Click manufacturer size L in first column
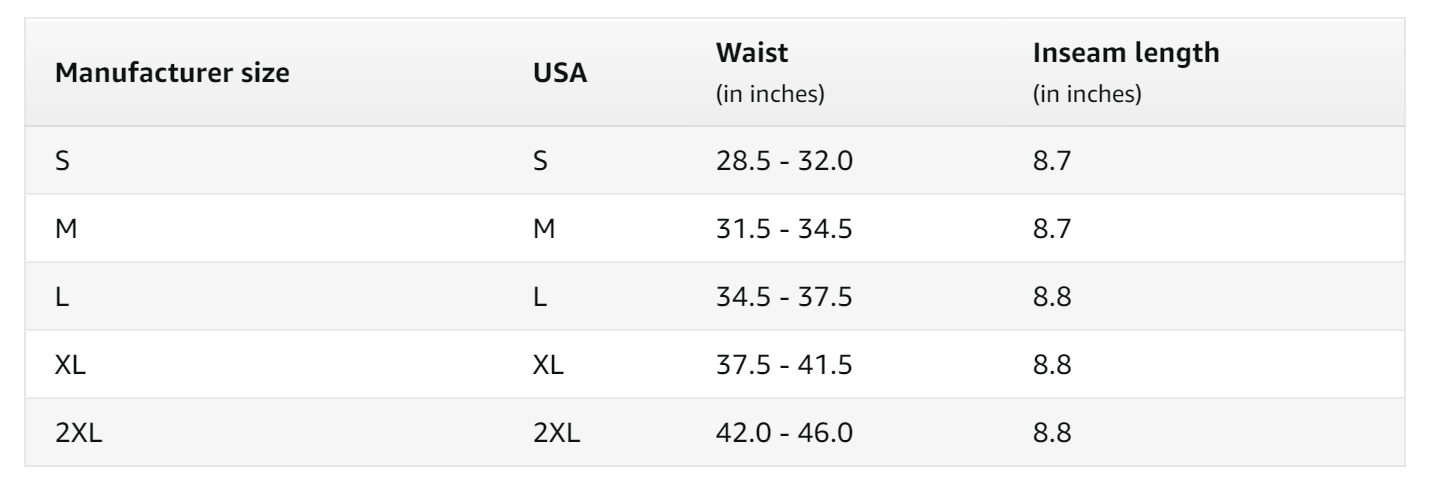Viewport: 1434px width, 491px height. pyautogui.click(x=61, y=297)
